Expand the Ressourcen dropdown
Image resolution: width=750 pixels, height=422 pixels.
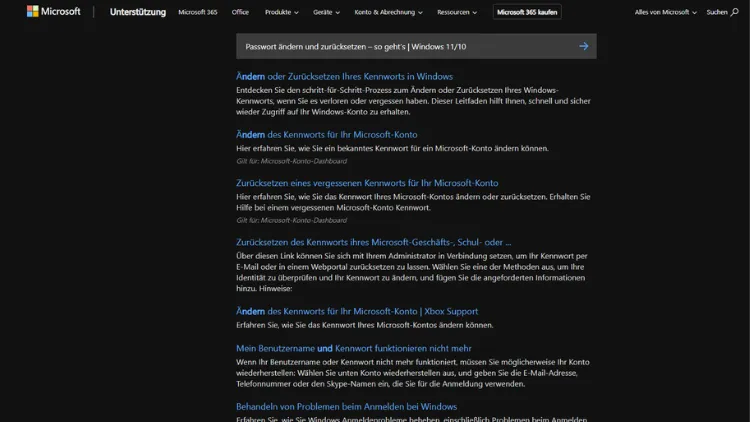pos(457,12)
